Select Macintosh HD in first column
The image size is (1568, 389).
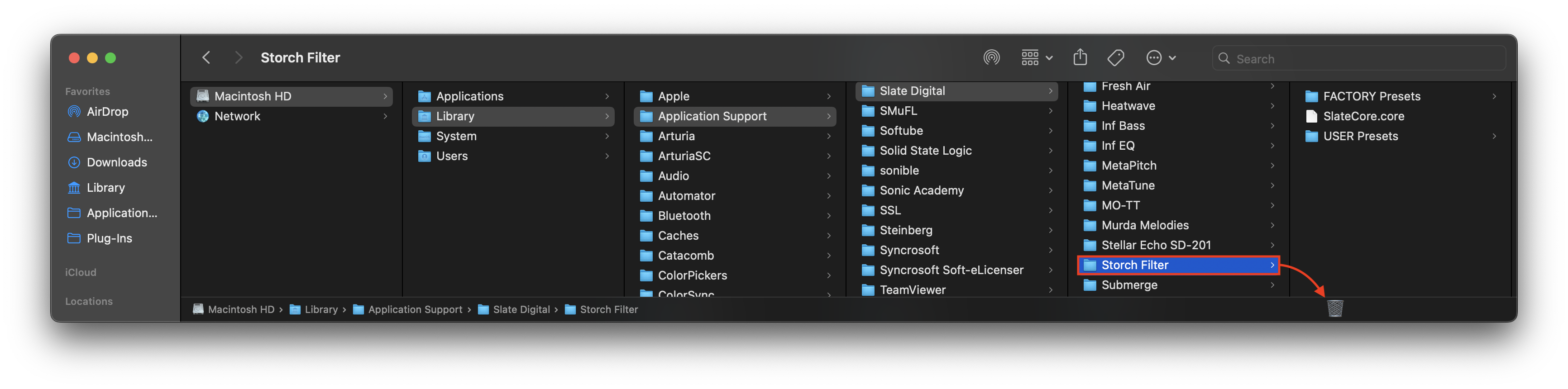(x=292, y=96)
